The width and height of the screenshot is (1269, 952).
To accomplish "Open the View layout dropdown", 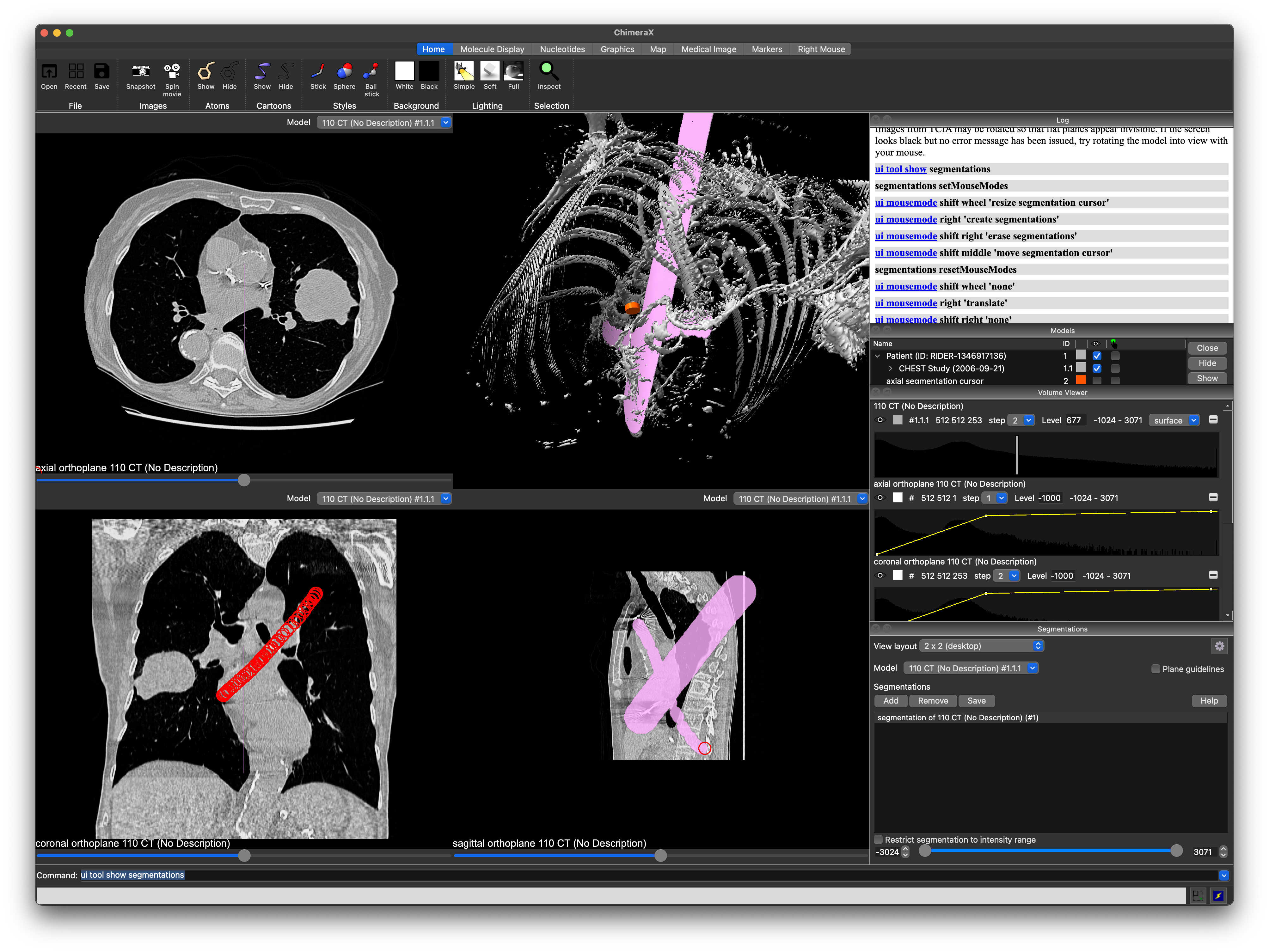I will (x=982, y=646).
